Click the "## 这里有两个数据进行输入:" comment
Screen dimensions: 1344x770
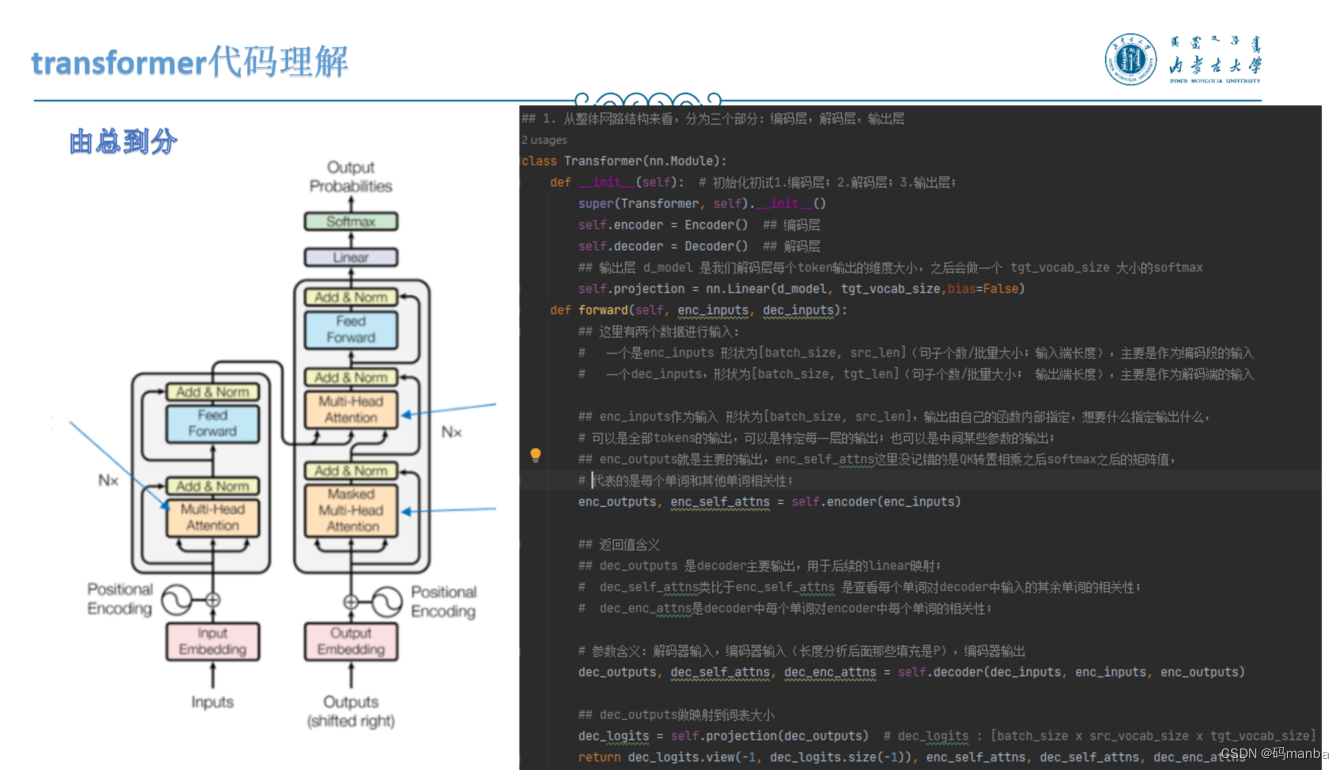pyautogui.click(x=659, y=331)
